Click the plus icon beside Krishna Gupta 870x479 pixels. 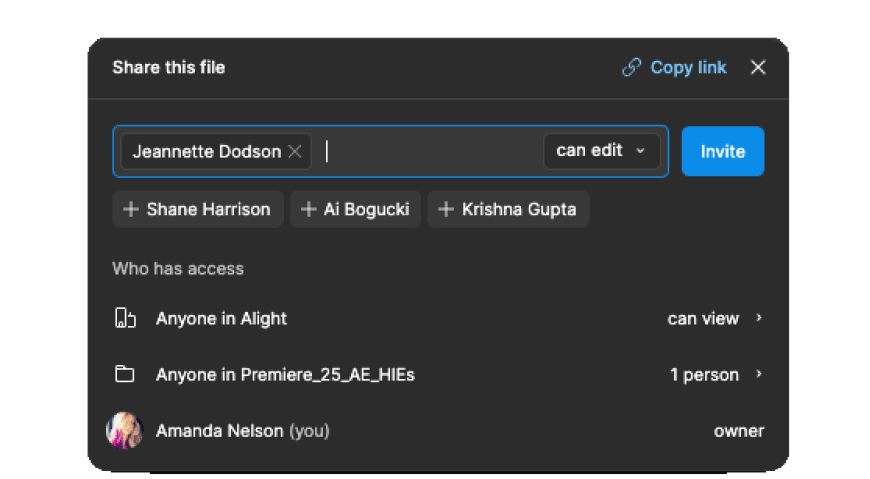click(x=446, y=210)
